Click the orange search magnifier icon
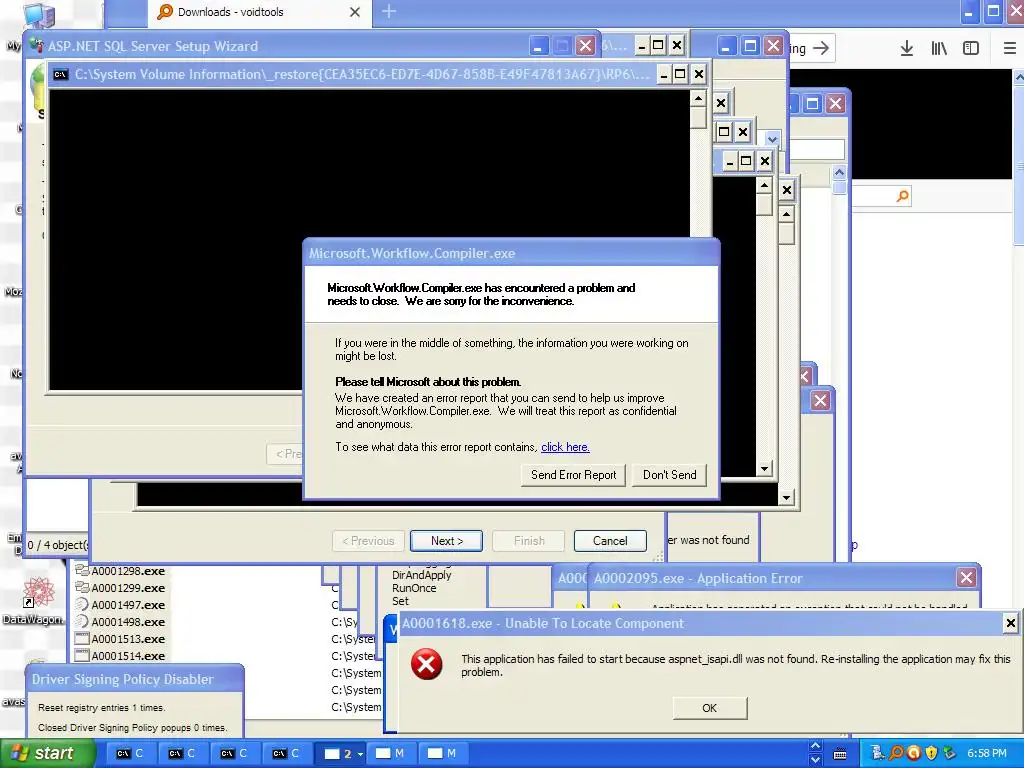 pyautogui.click(x=903, y=196)
